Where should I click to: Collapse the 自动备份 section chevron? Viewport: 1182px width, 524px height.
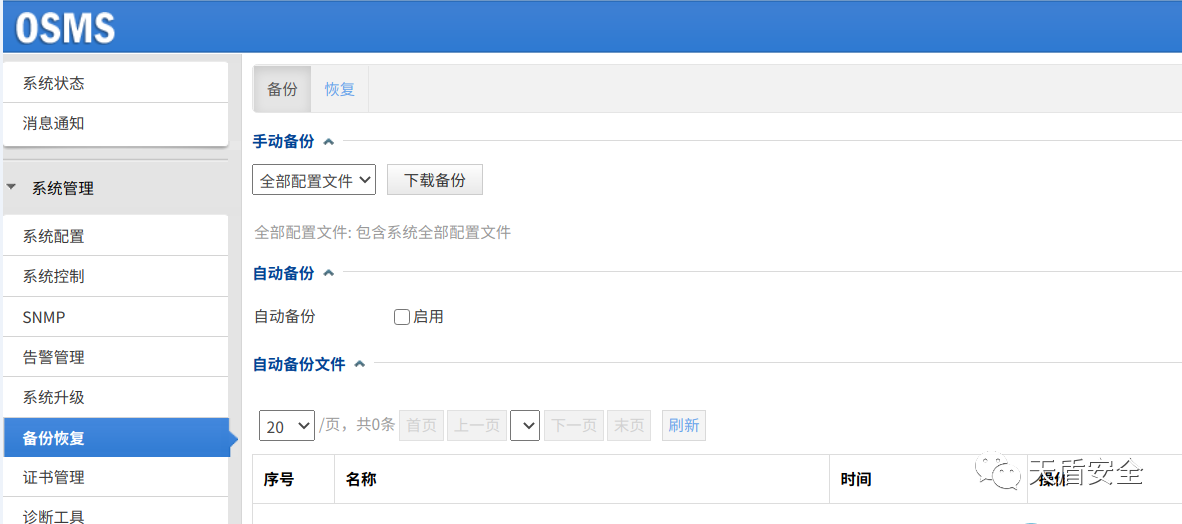coord(328,274)
